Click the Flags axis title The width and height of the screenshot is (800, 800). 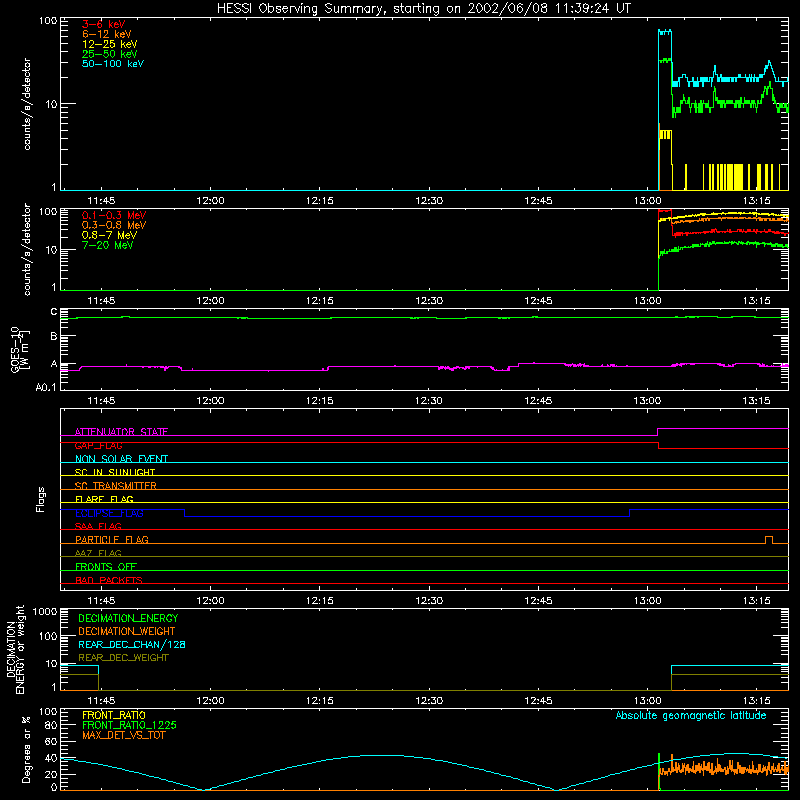[x=41, y=499]
